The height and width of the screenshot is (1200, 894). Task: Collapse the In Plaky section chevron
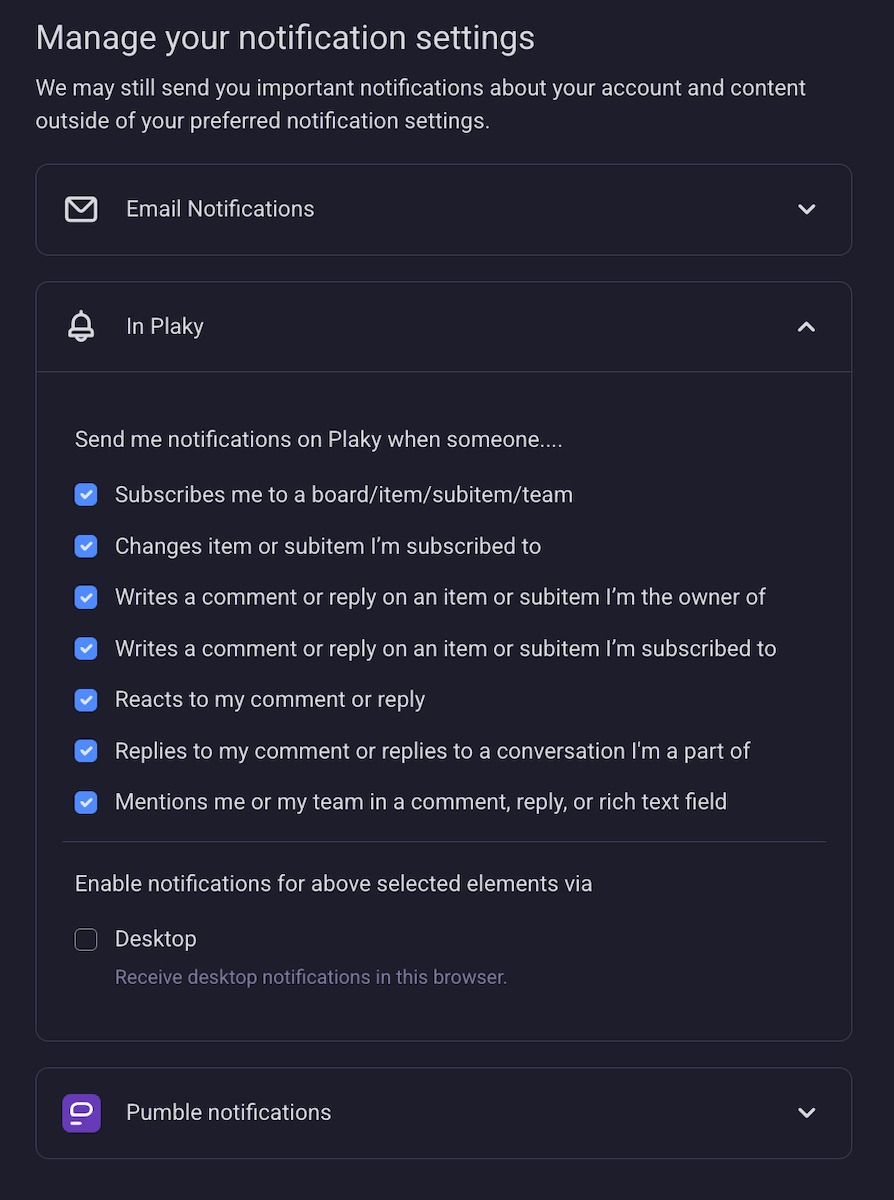[806, 326]
